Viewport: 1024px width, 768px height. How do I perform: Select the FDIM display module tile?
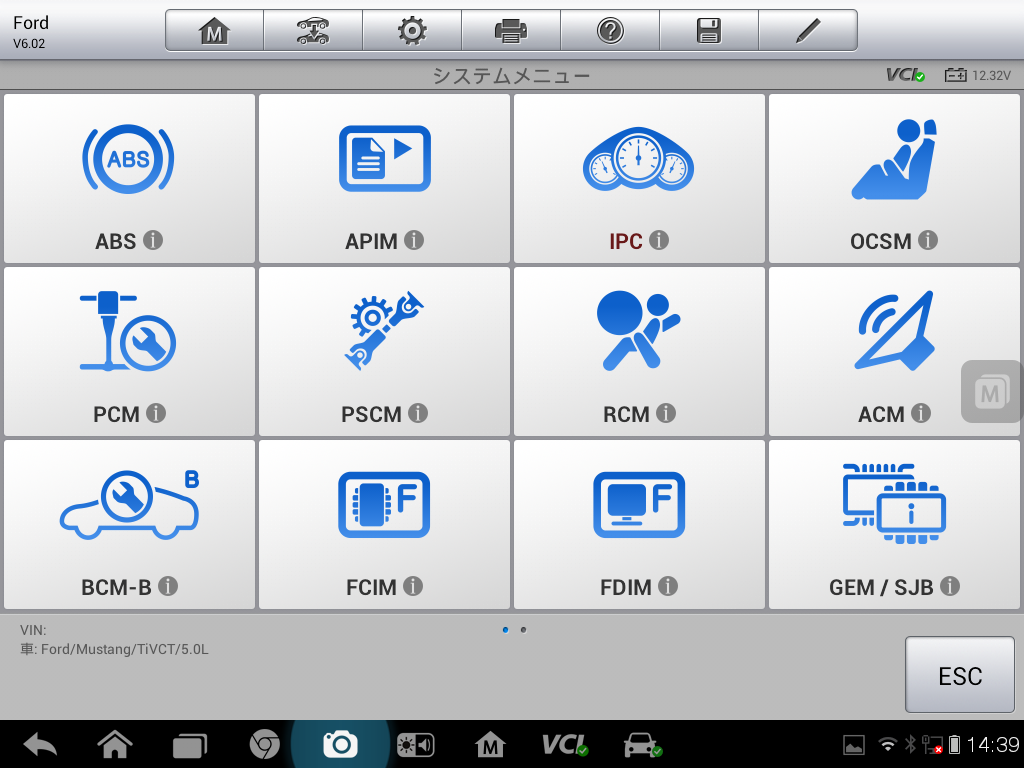639,524
